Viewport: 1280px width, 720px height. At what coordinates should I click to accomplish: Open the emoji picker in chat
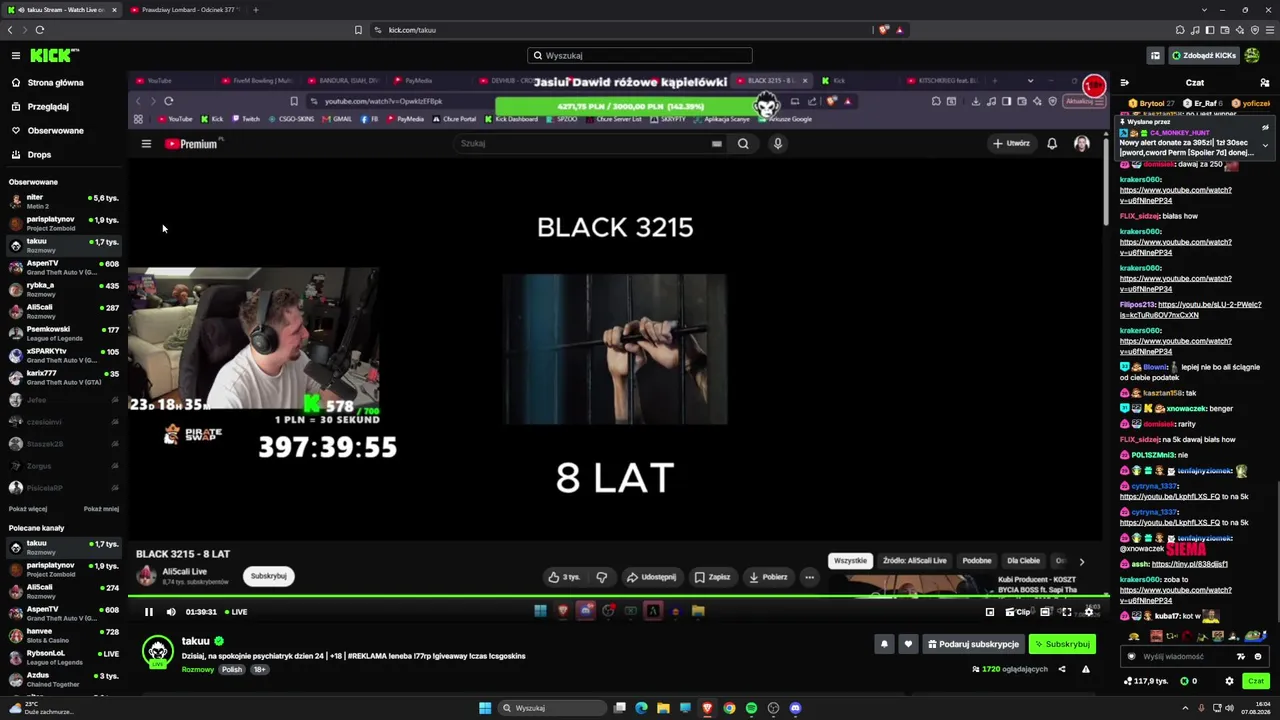coord(1258,657)
